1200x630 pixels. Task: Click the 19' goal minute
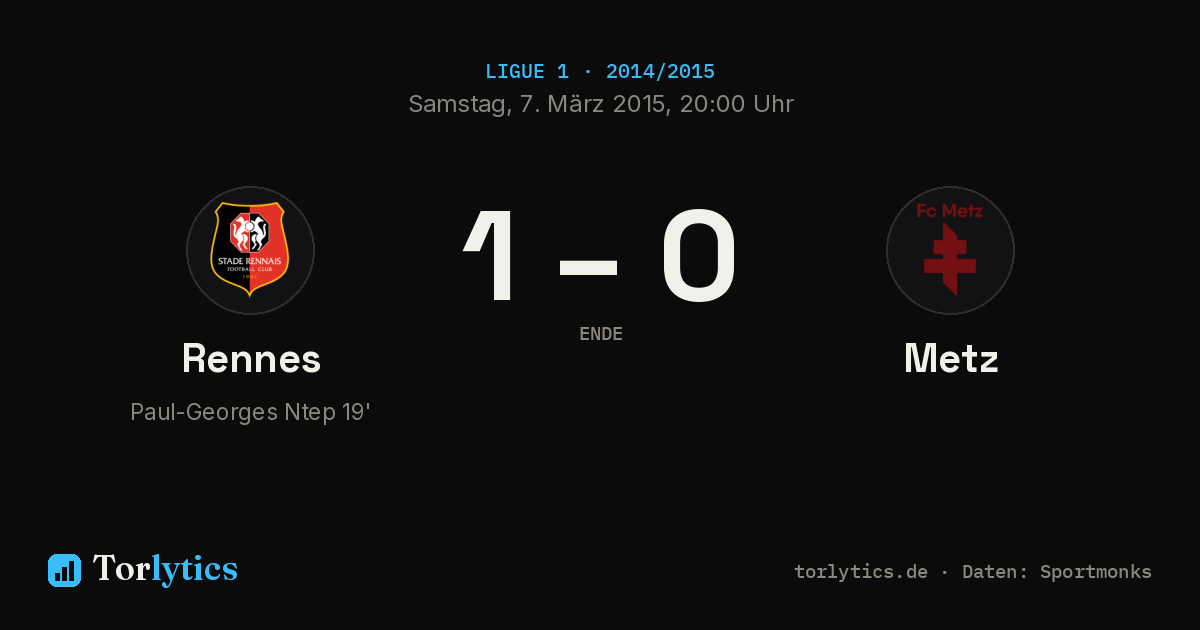pyautogui.click(x=357, y=411)
